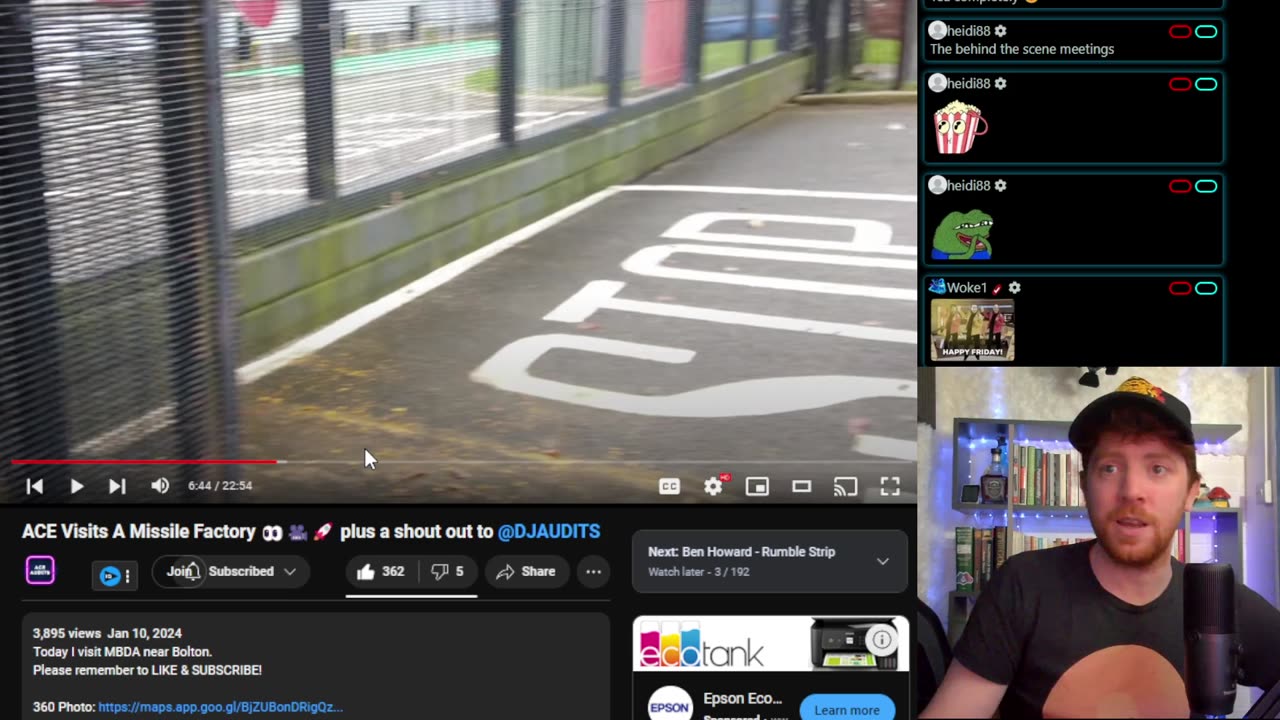Click cyan pill on Woke1 message
1280x720 pixels.
(1206, 288)
